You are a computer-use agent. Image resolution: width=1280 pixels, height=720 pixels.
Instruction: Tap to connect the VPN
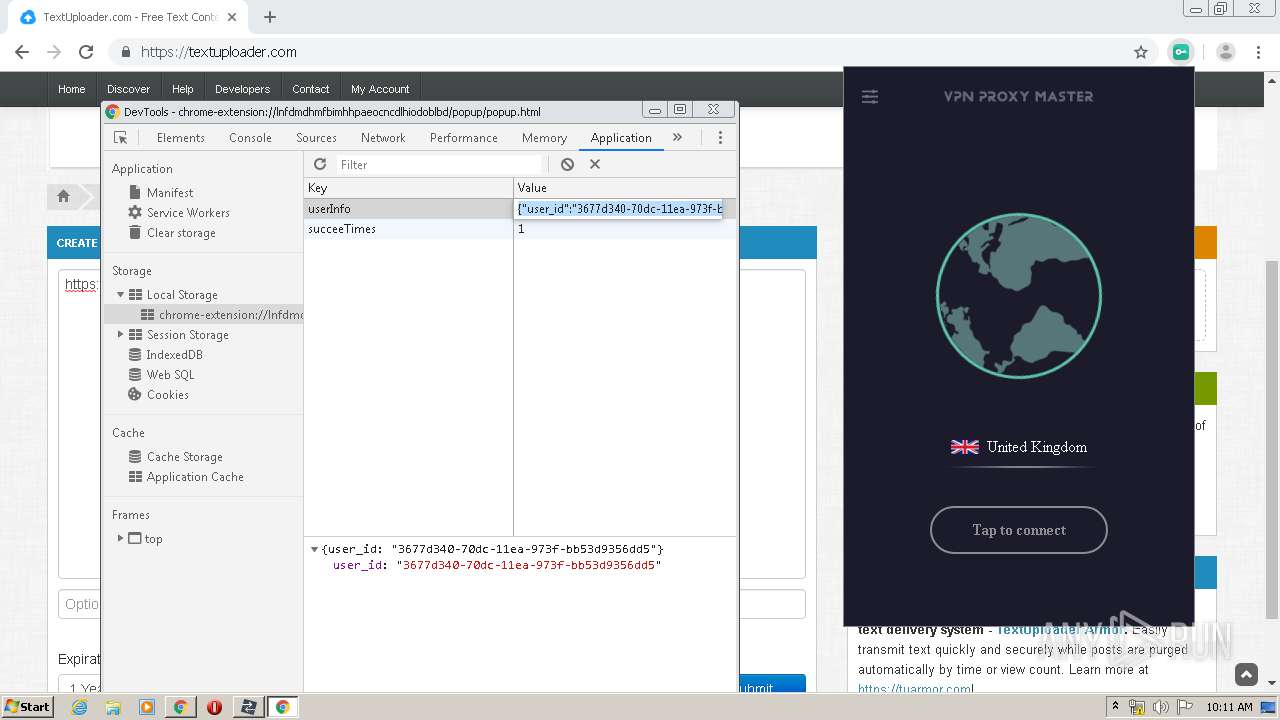pyautogui.click(x=1018, y=530)
